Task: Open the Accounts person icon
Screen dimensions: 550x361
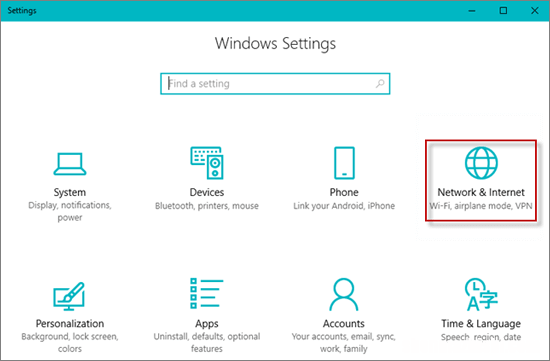Action: (x=344, y=294)
